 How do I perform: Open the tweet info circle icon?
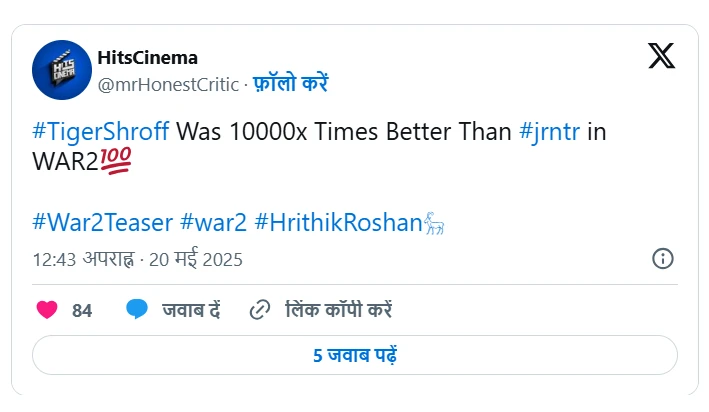coord(662,259)
